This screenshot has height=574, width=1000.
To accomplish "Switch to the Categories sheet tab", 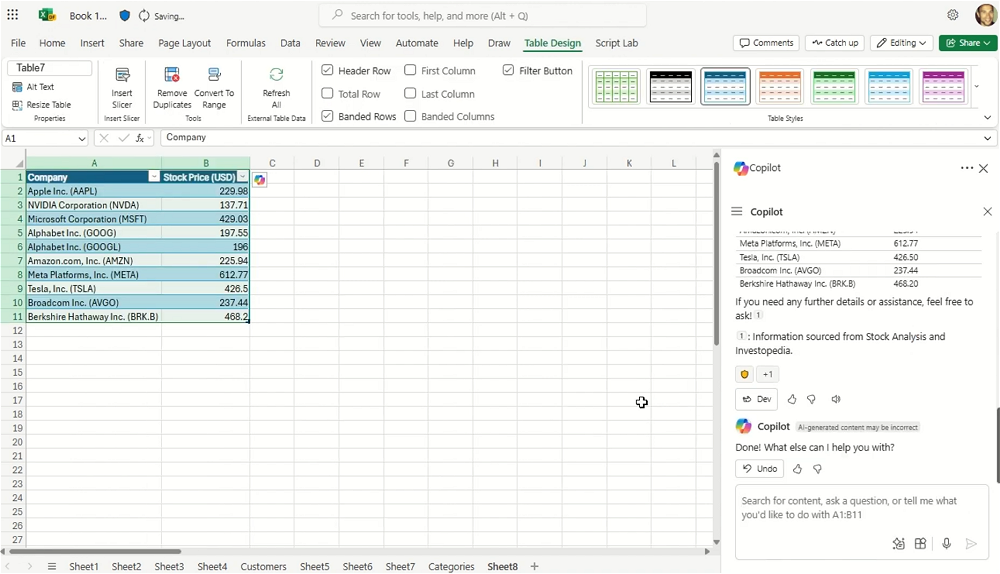I will 451,566.
